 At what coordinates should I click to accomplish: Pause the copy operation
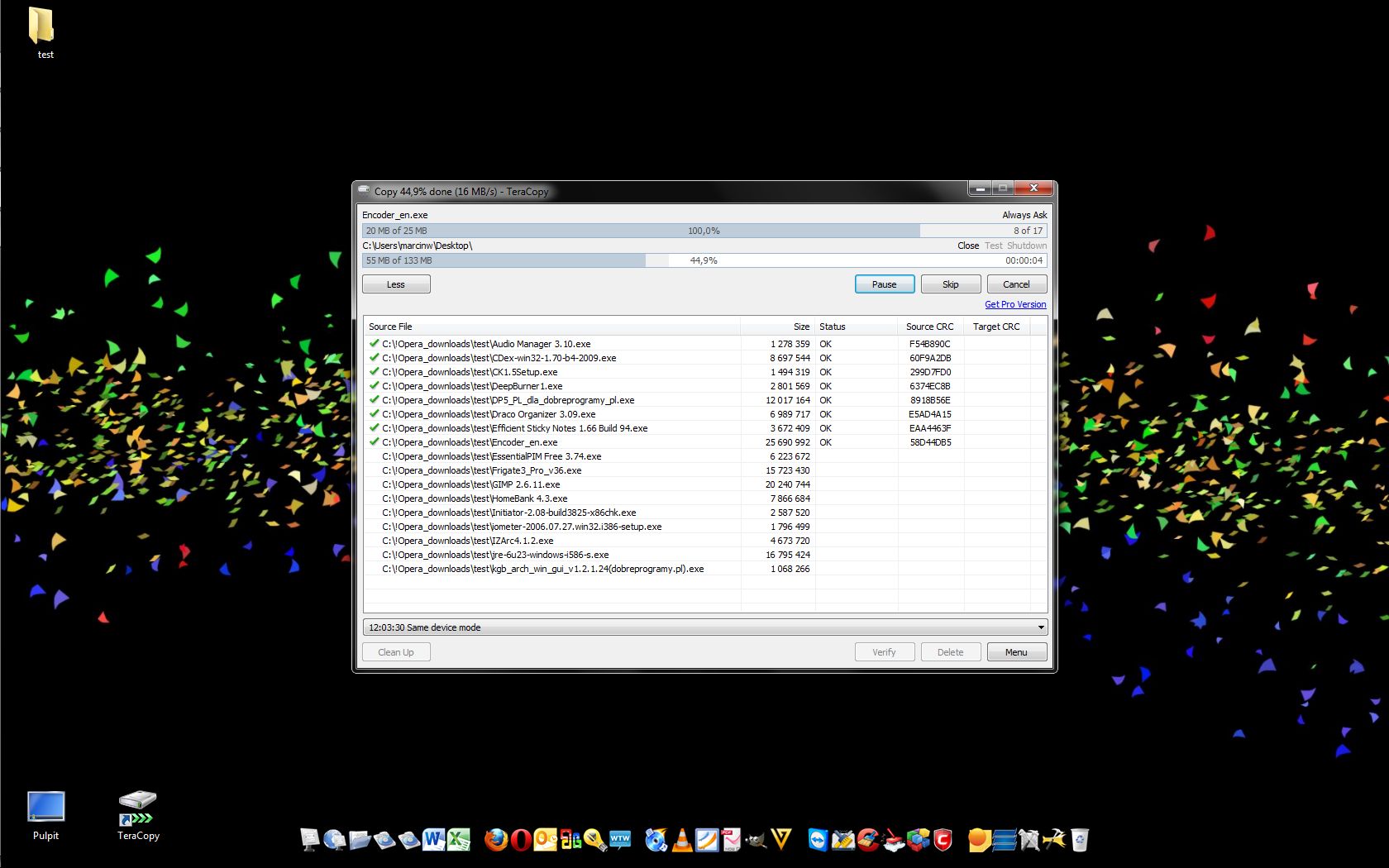(x=884, y=284)
